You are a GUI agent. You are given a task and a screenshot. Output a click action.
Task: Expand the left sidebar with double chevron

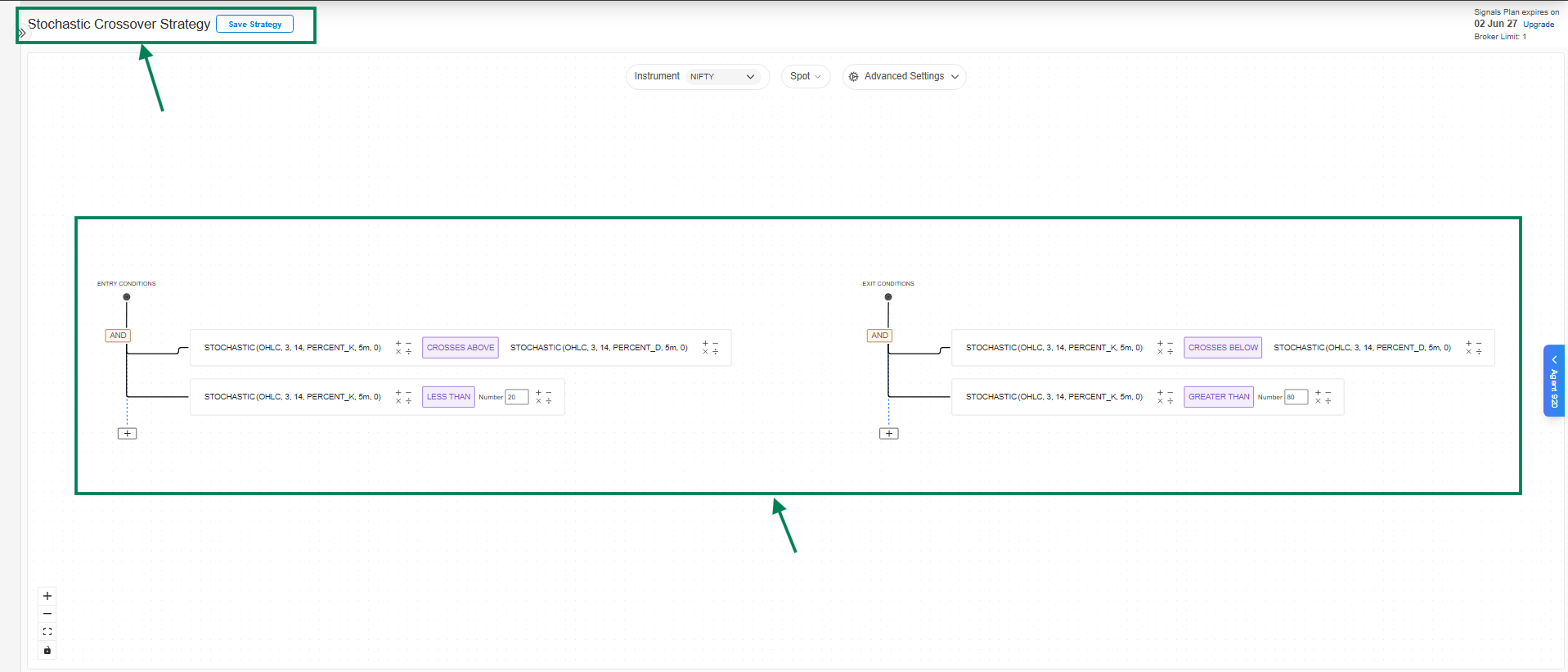[x=22, y=34]
